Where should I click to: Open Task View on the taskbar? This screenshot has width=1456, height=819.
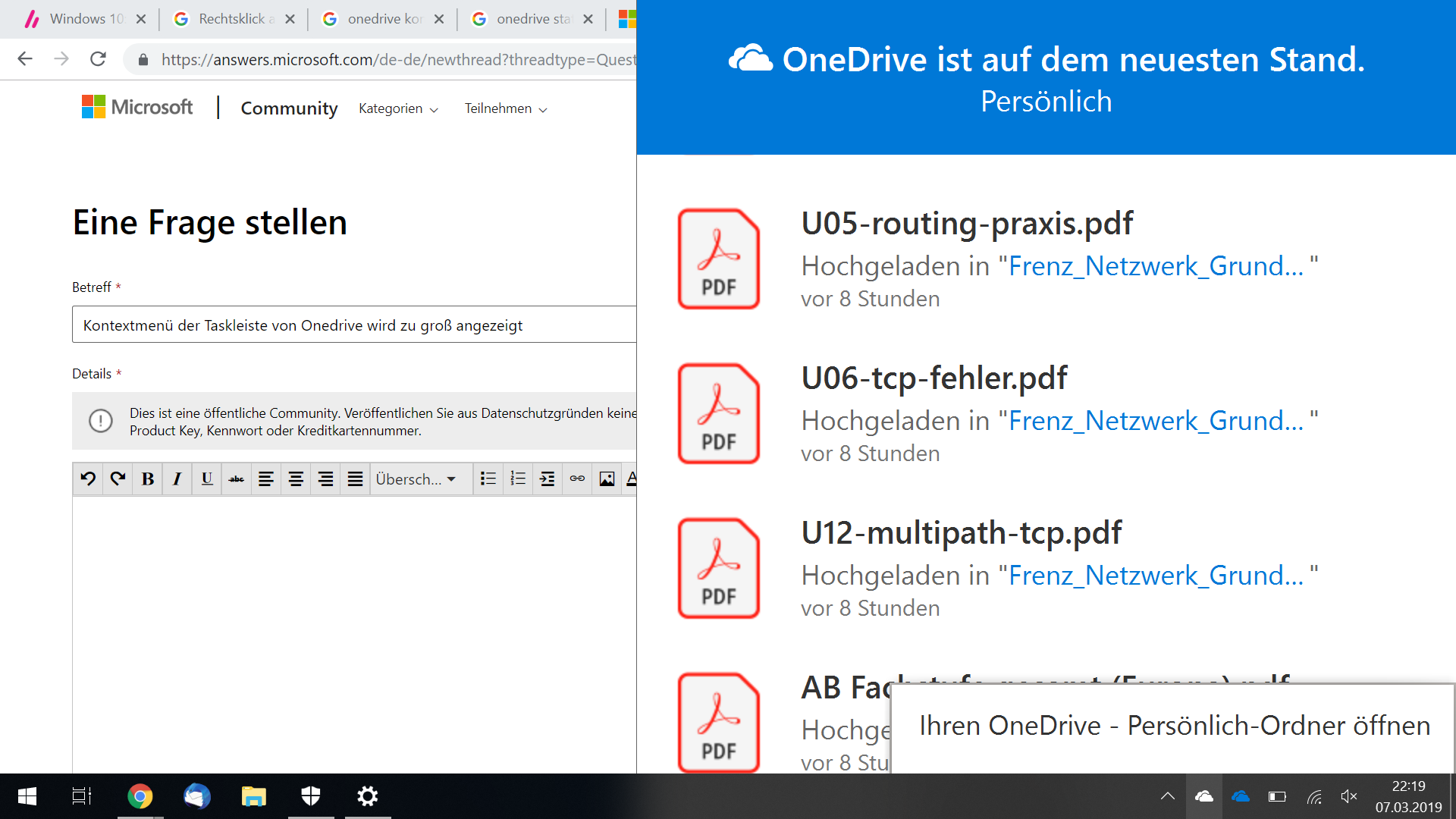(81, 796)
